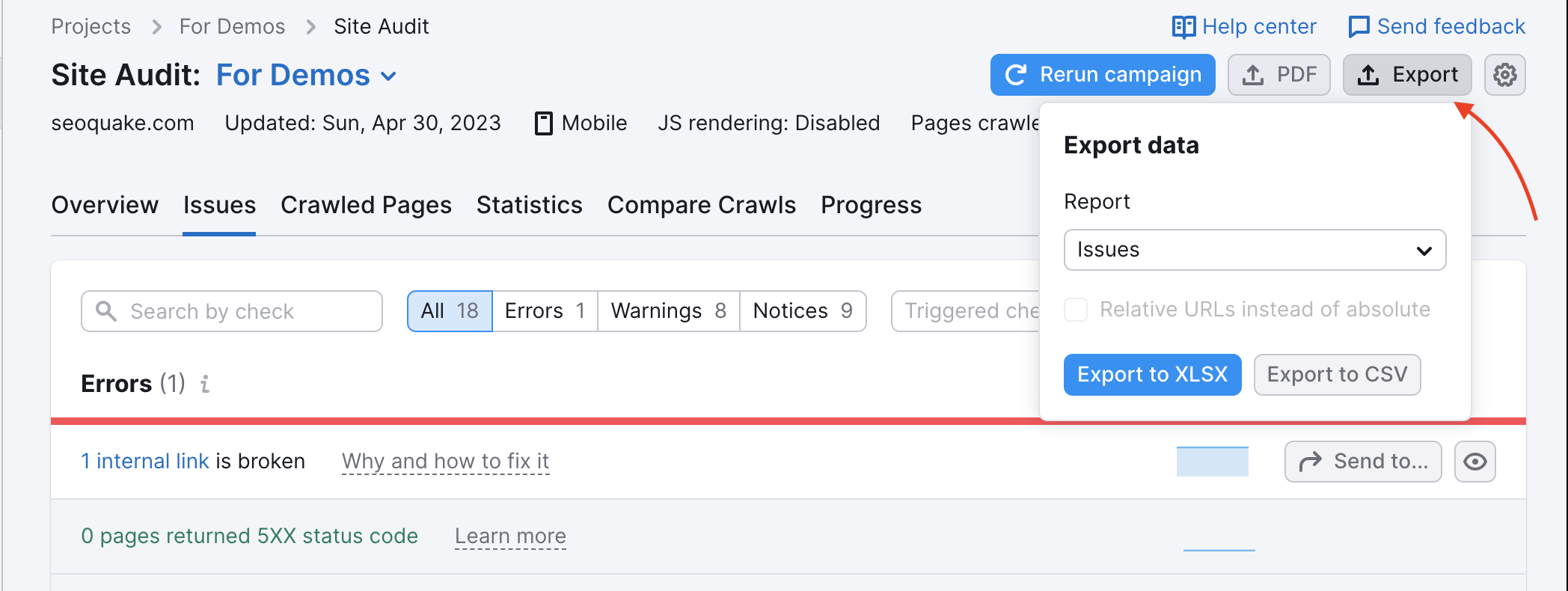The width and height of the screenshot is (1568, 591).
Task: Switch to the Crawled Pages tab
Action: click(366, 204)
